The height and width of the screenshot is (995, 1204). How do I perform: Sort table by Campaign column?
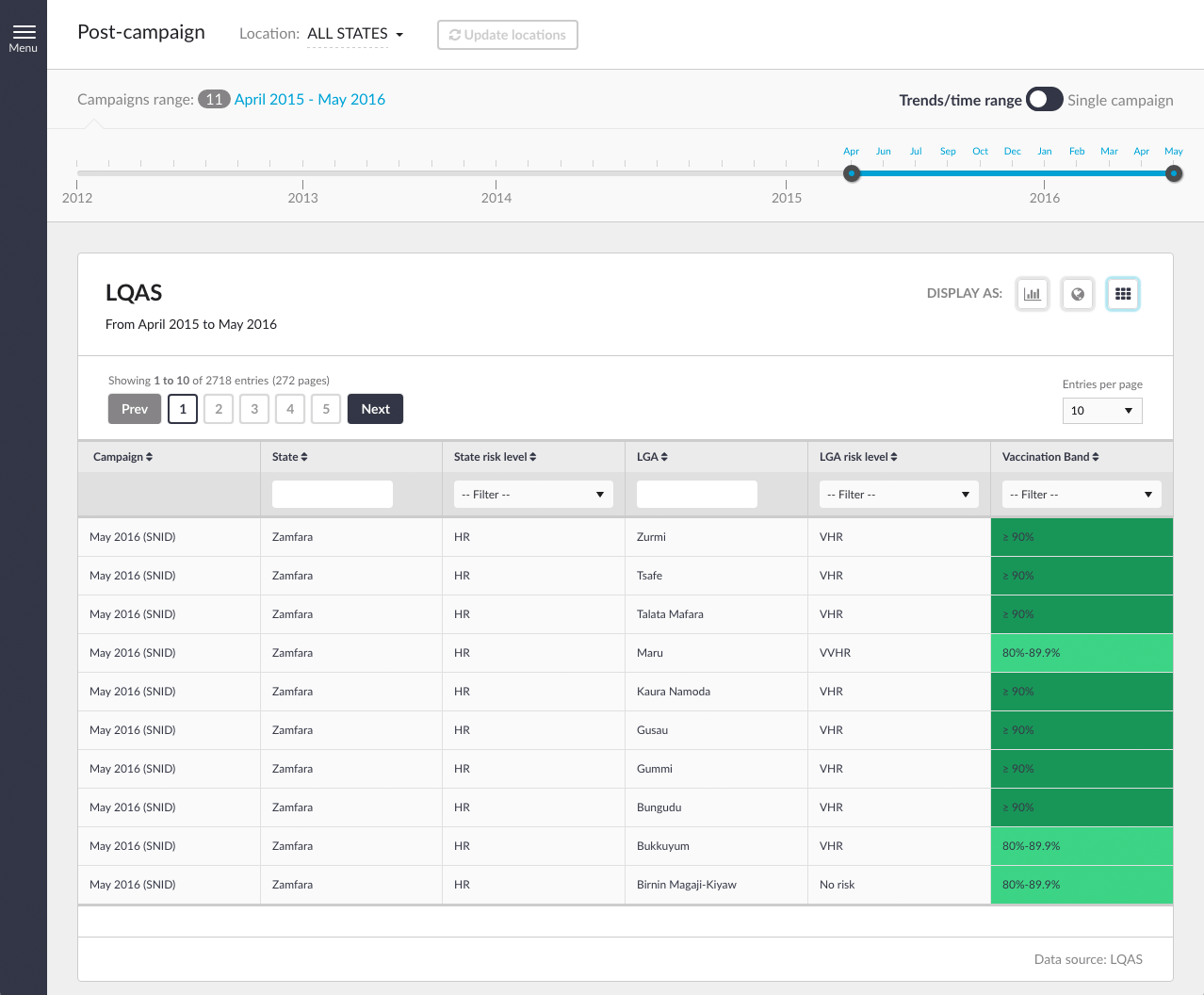122,457
